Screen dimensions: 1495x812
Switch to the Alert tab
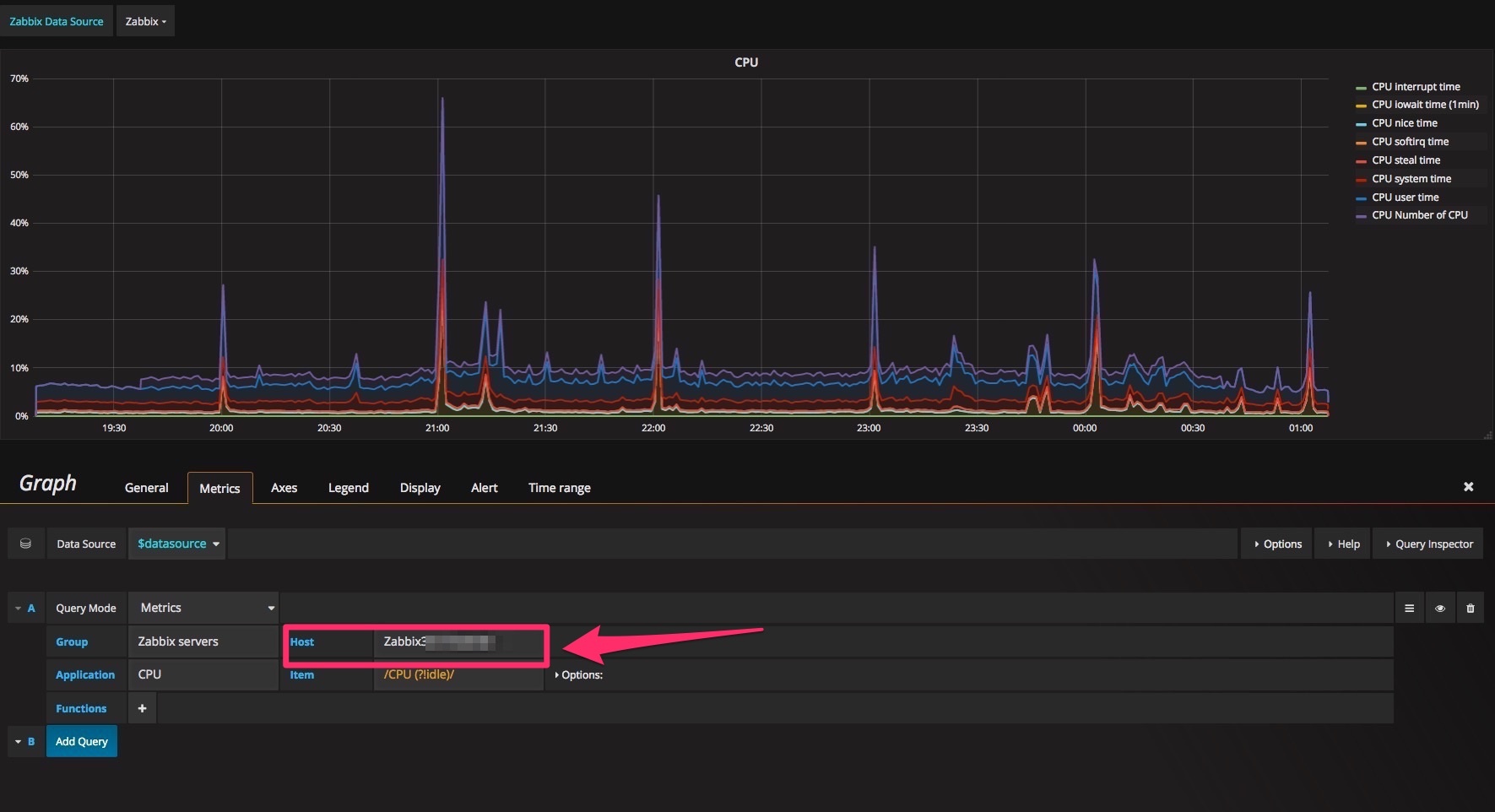(484, 488)
